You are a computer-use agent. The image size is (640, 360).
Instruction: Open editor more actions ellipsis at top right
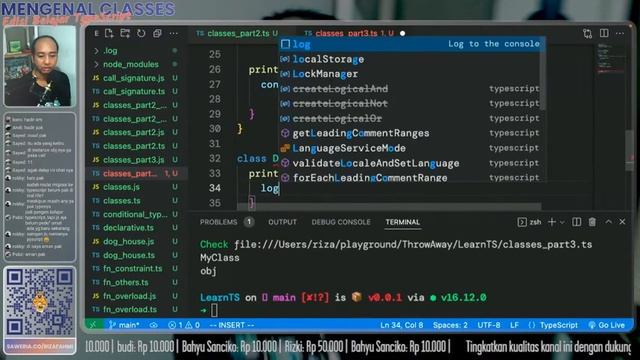pyautogui.click(x=620, y=33)
